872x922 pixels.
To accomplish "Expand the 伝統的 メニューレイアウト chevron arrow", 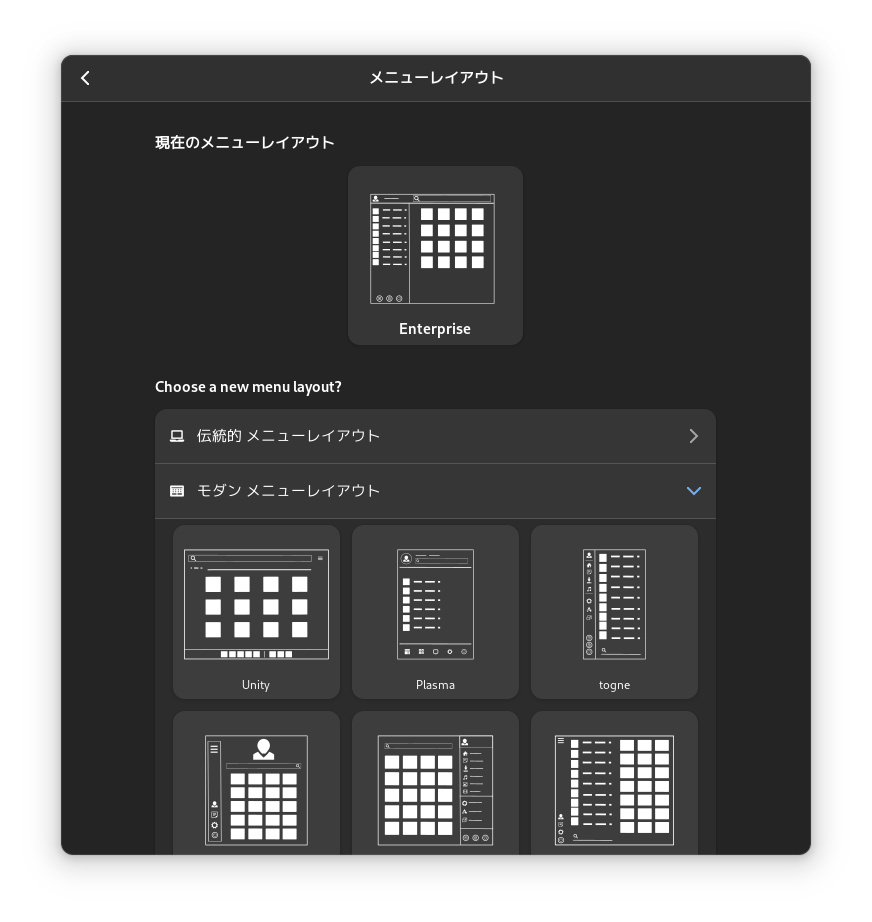I will (x=694, y=436).
